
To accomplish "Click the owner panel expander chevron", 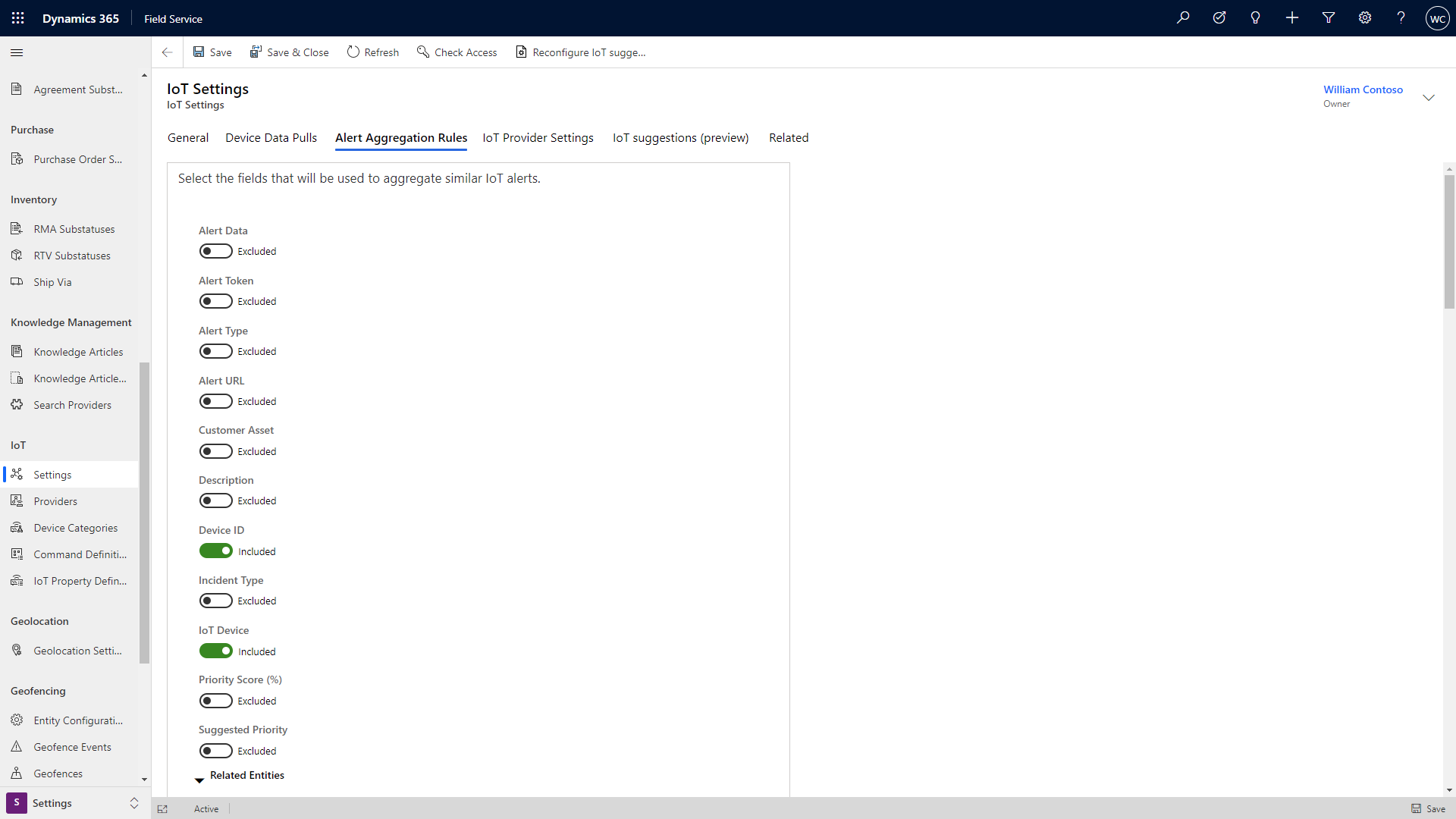I will tap(1429, 96).
